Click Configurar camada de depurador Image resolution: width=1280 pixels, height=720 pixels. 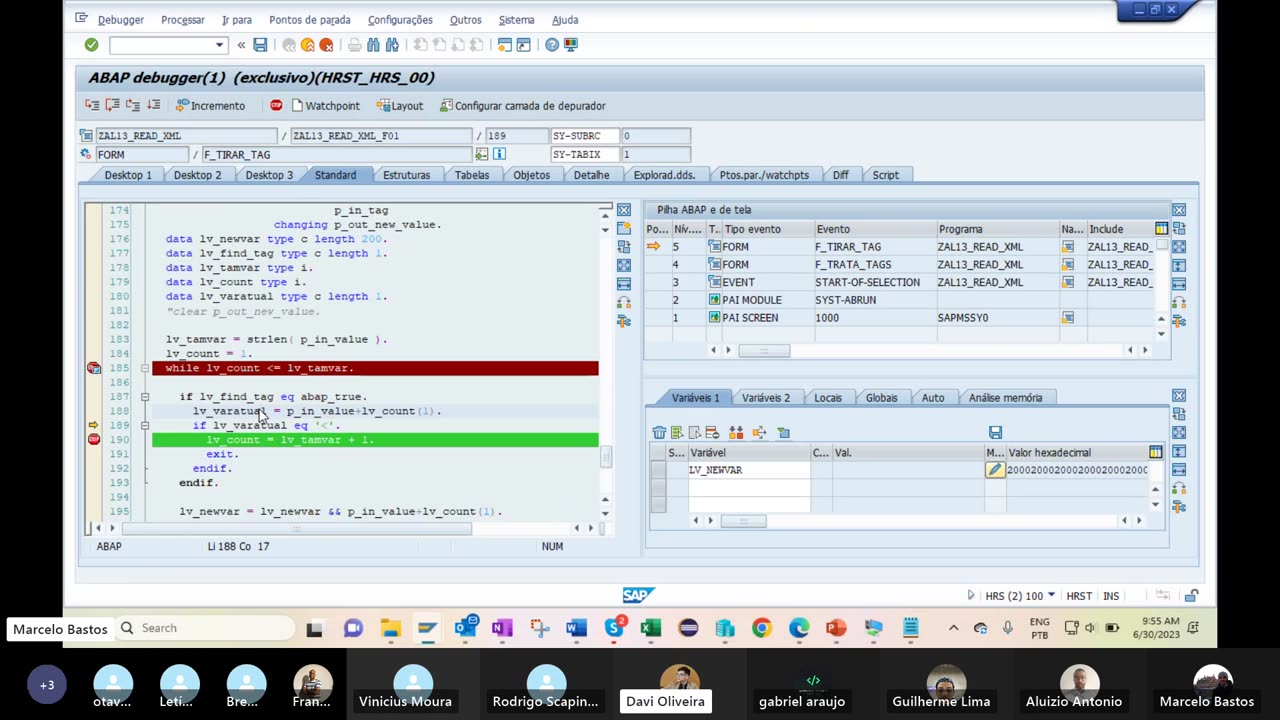pyautogui.click(x=523, y=105)
